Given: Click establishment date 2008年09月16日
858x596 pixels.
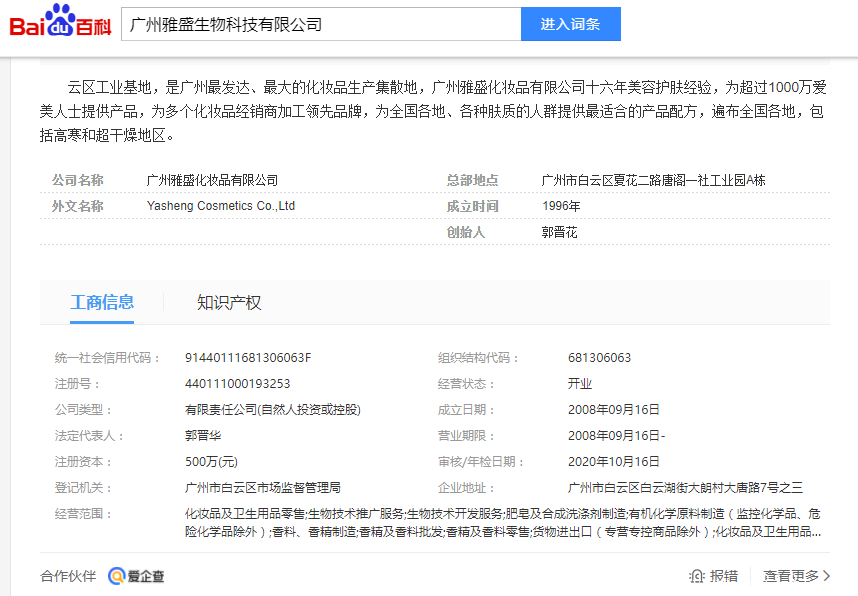Looking at the screenshot, I should tap(613, 410).
